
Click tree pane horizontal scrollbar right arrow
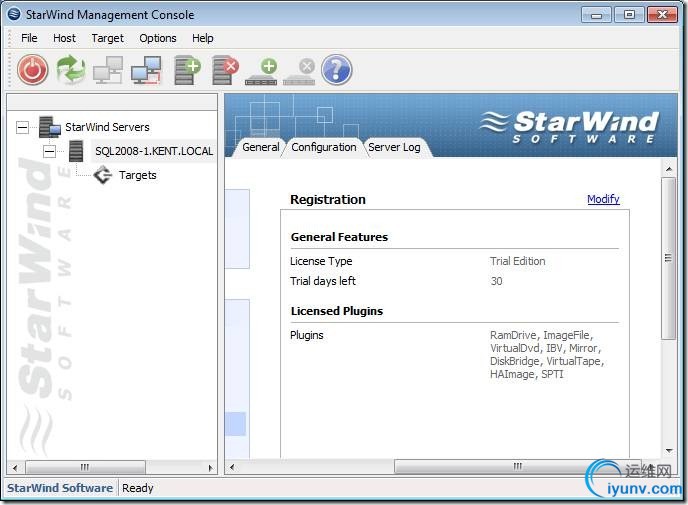coord(210,467)
